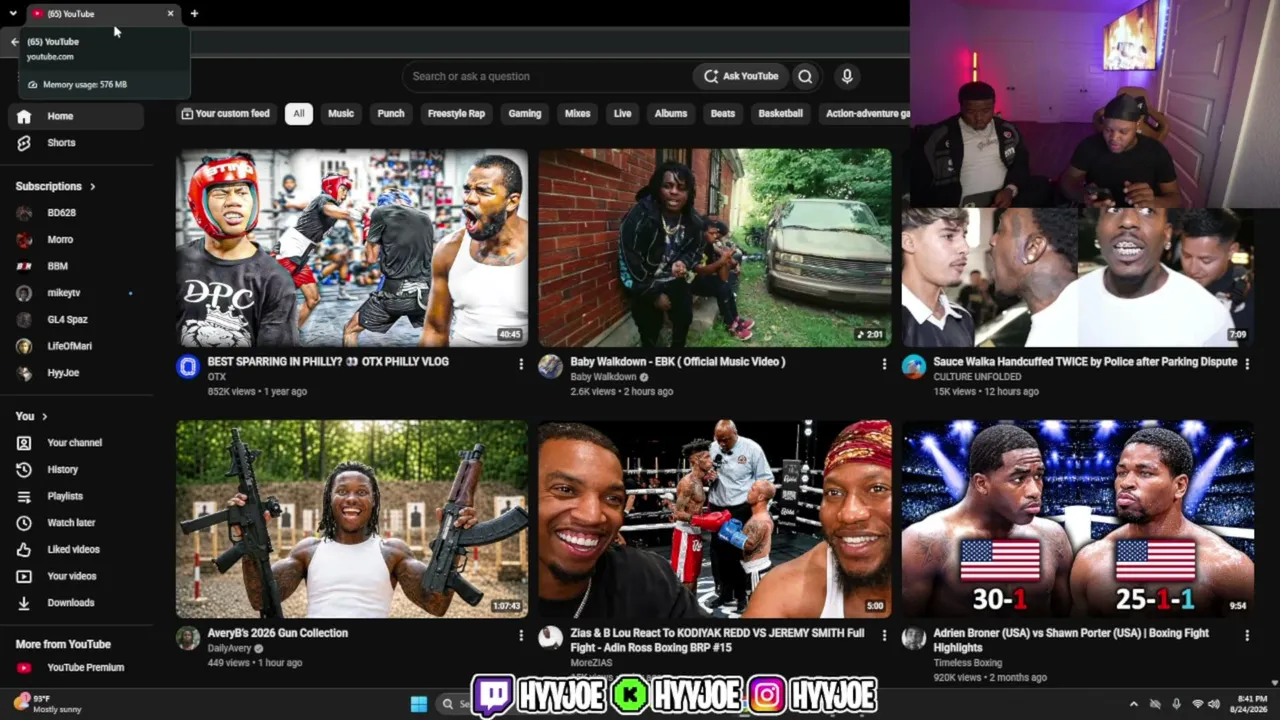Open 'Sauce Walka Handcuffed TWICE' video title
Screen dimensions: 1280x720
1085,362
